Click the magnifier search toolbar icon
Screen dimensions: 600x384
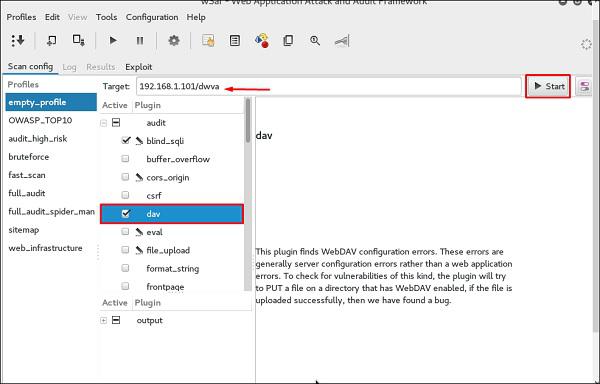click(315, 41)
